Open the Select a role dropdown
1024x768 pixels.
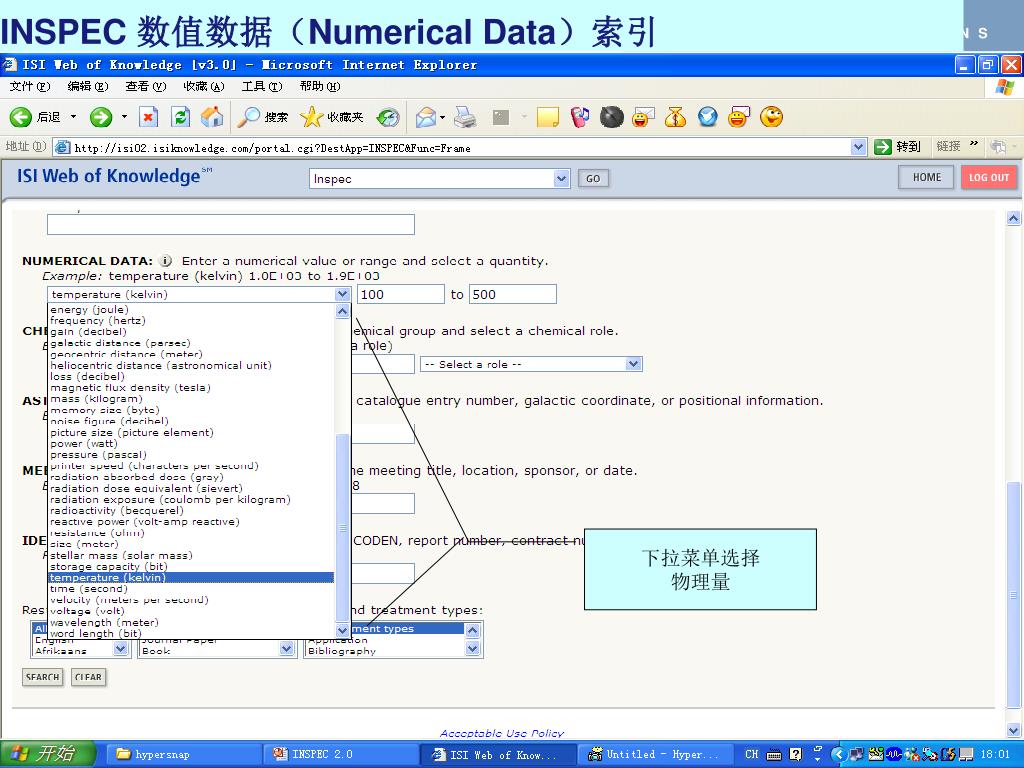click(x=531, y=364)
